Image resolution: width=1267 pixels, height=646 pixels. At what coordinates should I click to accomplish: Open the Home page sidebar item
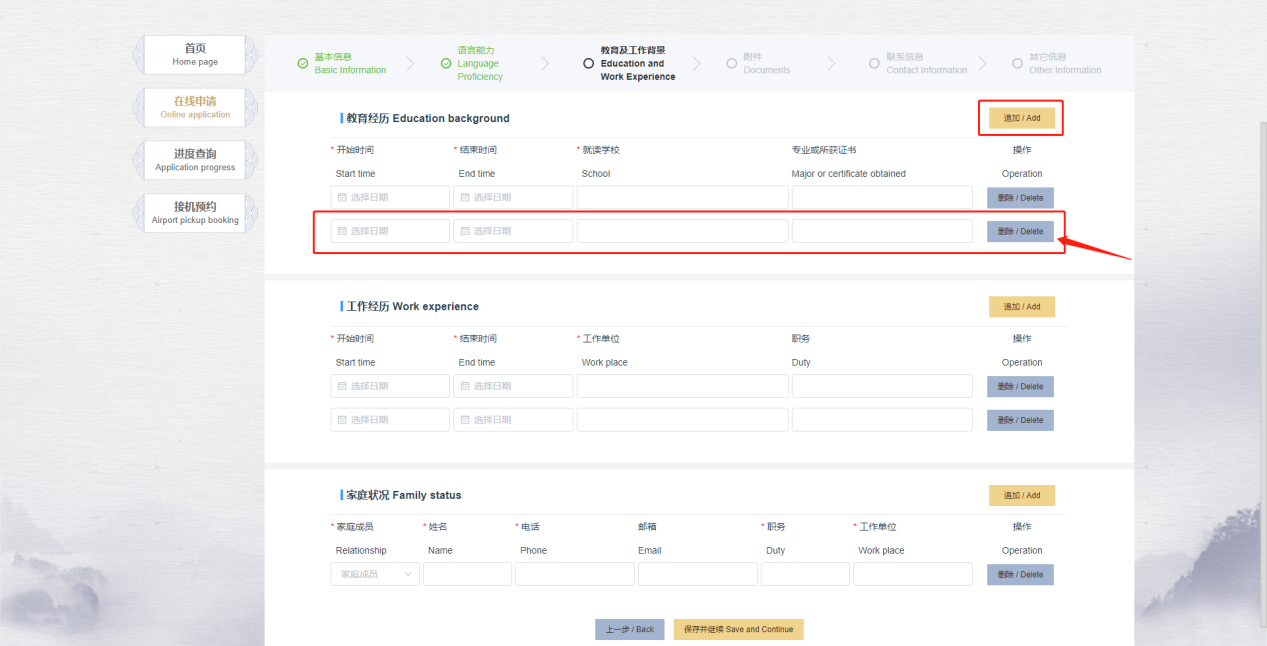point(195,55)
